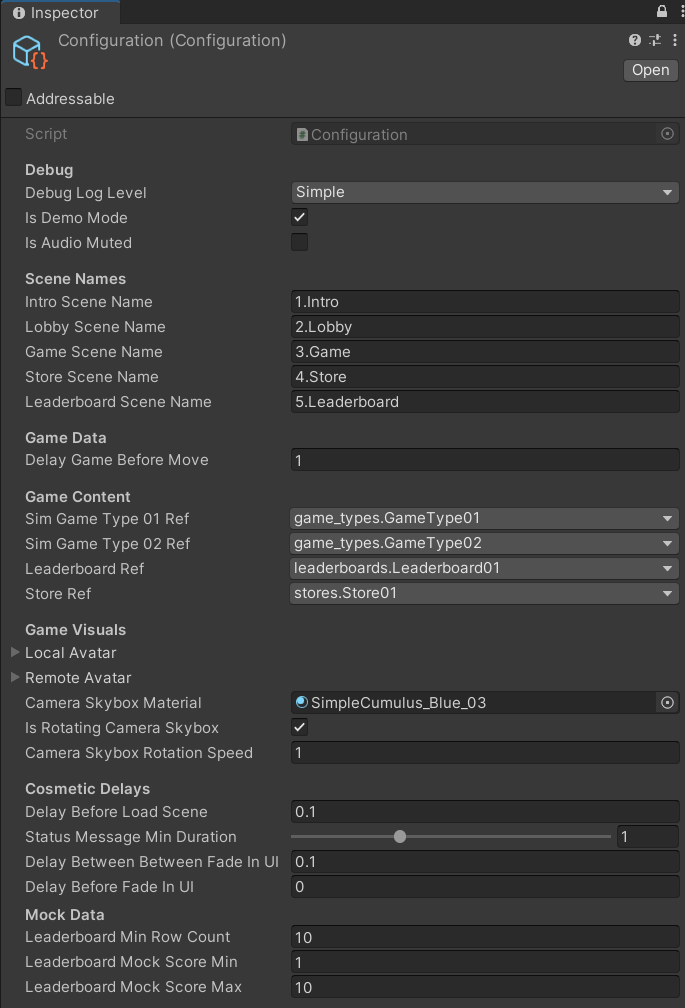
Task: Check the Is Audio Muted box
Action: [299, 242]
